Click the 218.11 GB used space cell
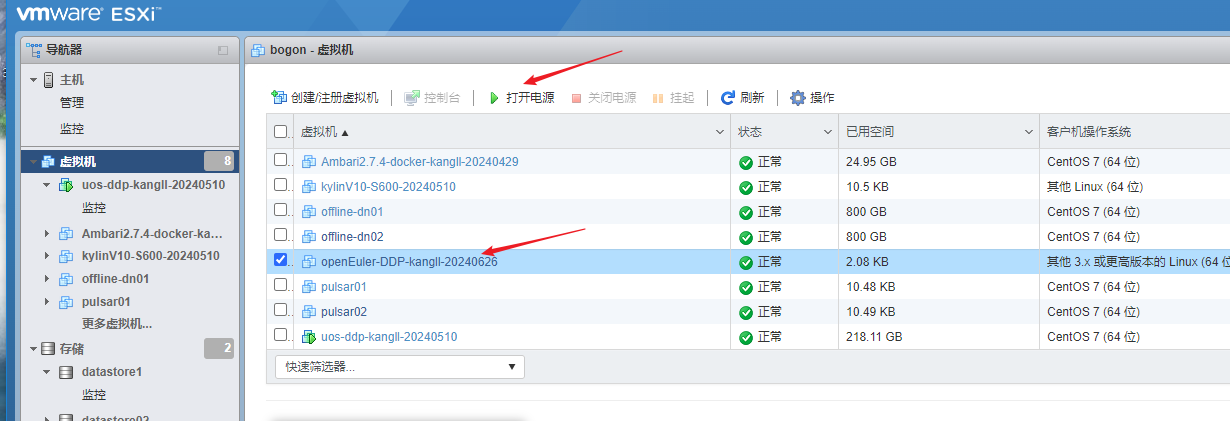1230x421 pixels. click(874, 337)
